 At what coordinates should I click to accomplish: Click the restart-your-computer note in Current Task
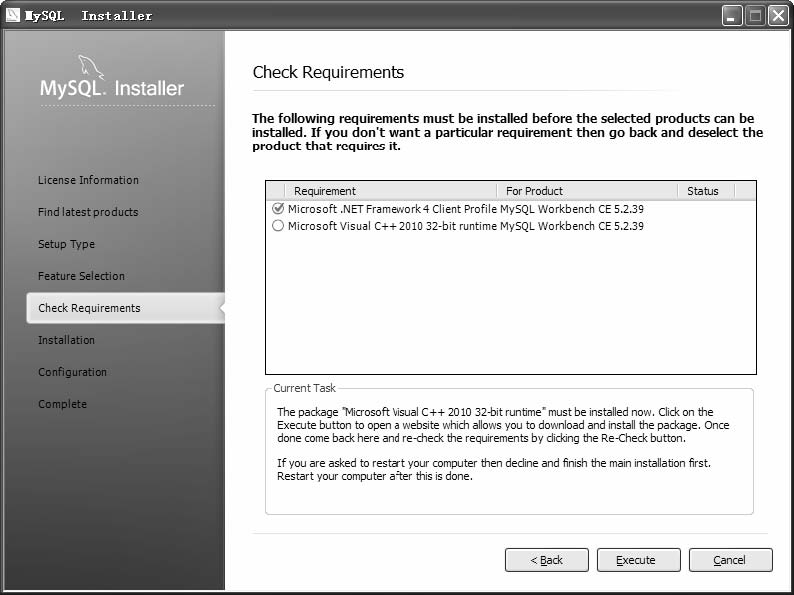point(494,469)
